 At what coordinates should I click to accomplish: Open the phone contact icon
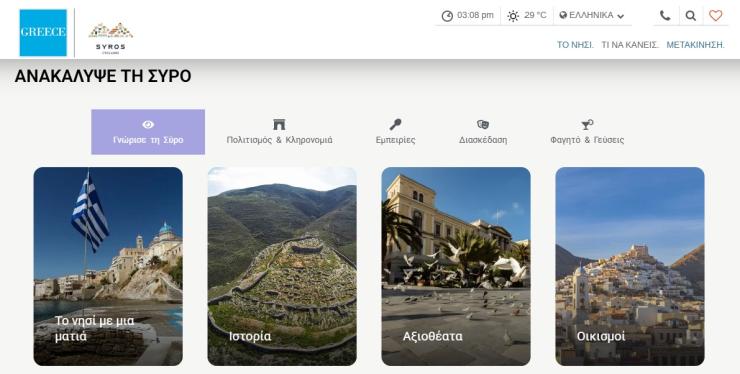click(x=665, y=16)
